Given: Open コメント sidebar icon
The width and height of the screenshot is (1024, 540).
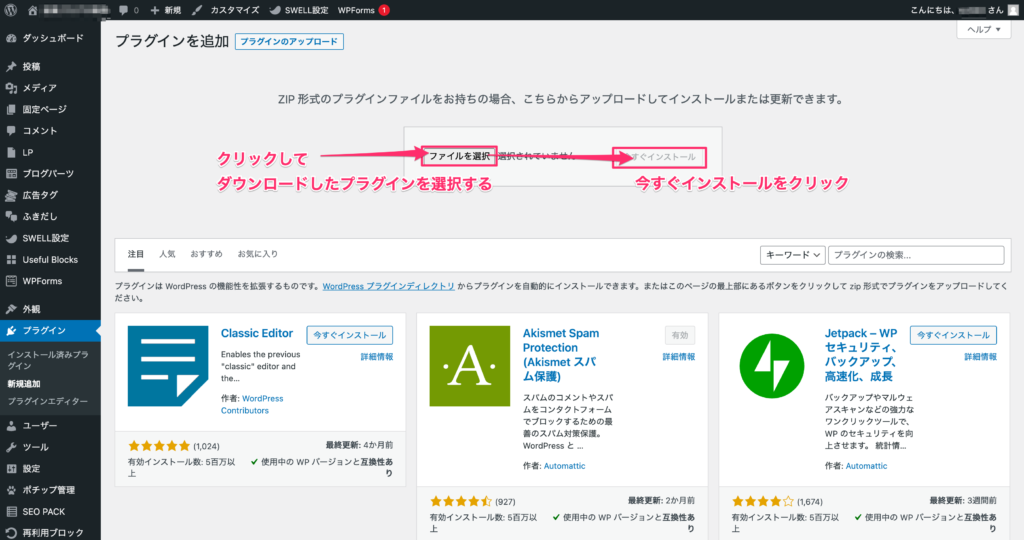Looking at the screenshot, I should (x=11, y=131).
